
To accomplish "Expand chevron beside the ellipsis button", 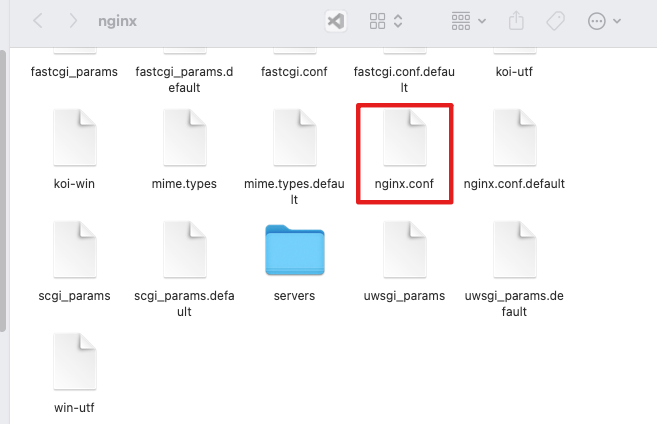I will 617,21.
